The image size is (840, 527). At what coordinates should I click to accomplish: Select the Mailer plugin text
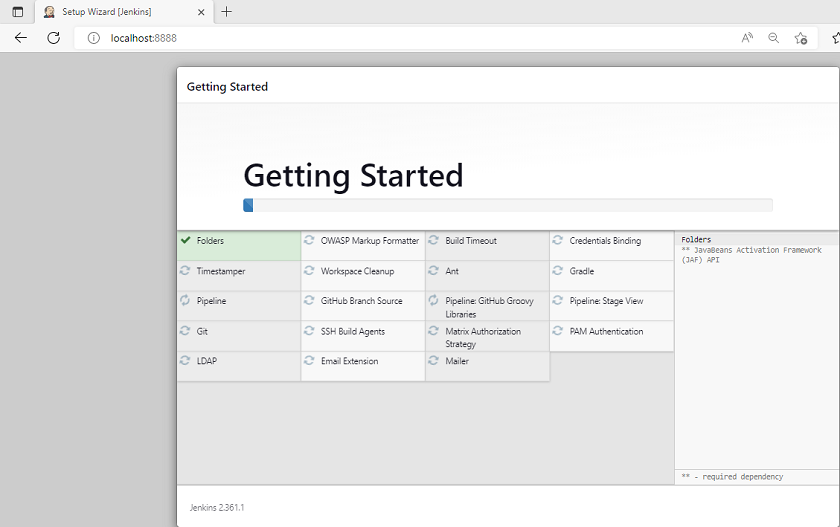point(457,360)
